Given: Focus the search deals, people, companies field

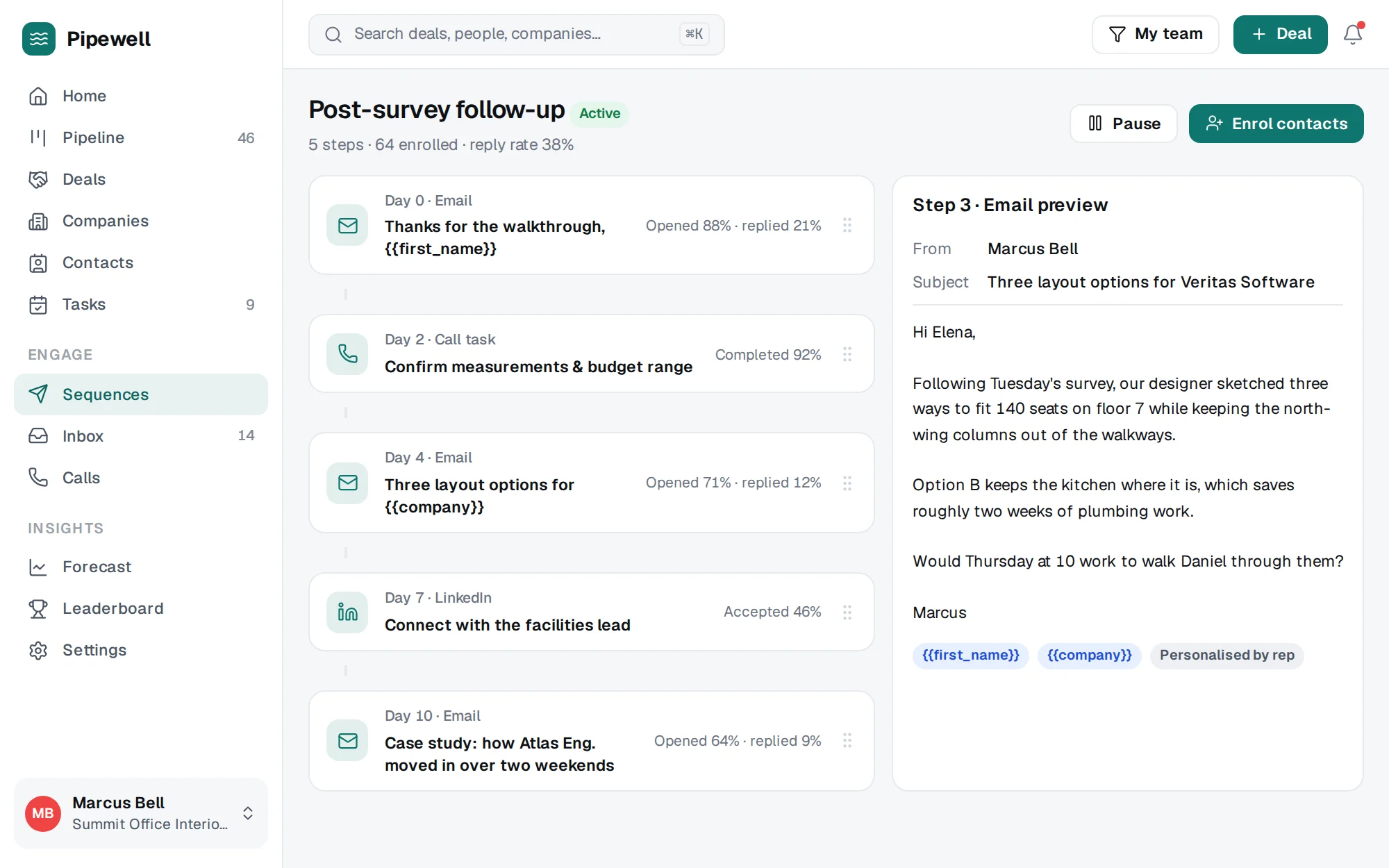Looking at the screenshot, I should [517, 34].
